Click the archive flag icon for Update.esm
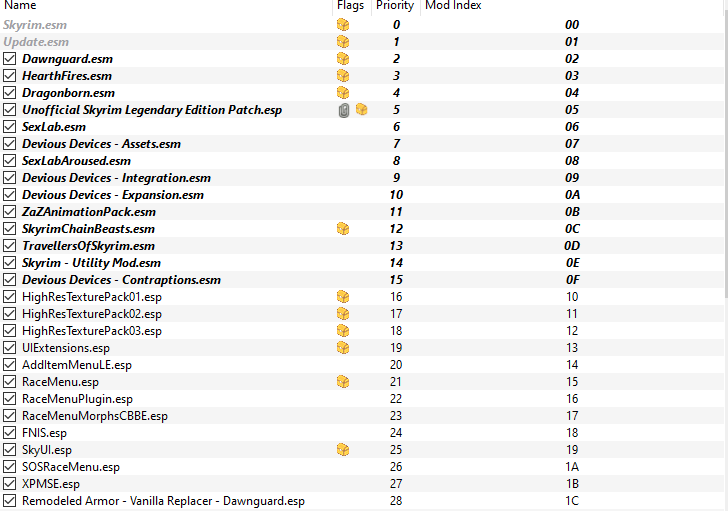The width and height of the screenshot is (728, 511). (x=343, y=42)
